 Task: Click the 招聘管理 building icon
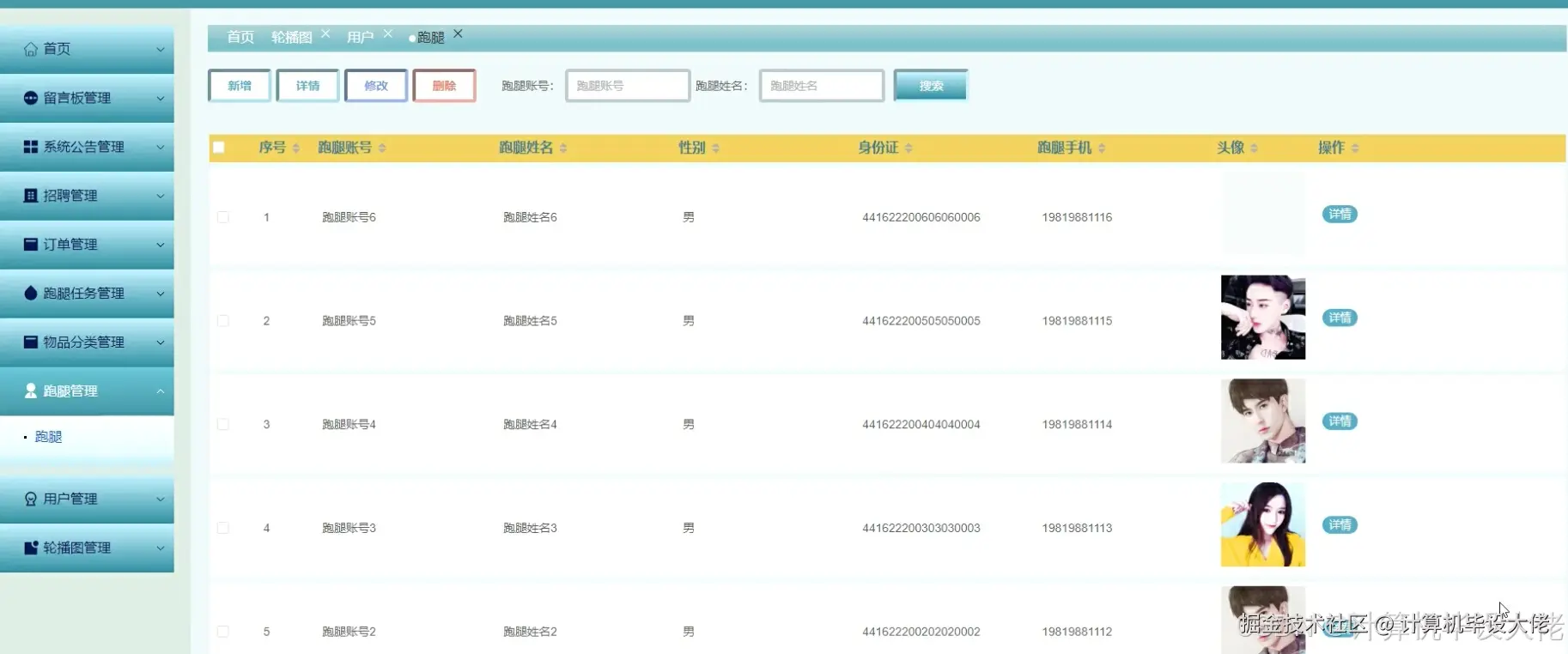(31, 196)
